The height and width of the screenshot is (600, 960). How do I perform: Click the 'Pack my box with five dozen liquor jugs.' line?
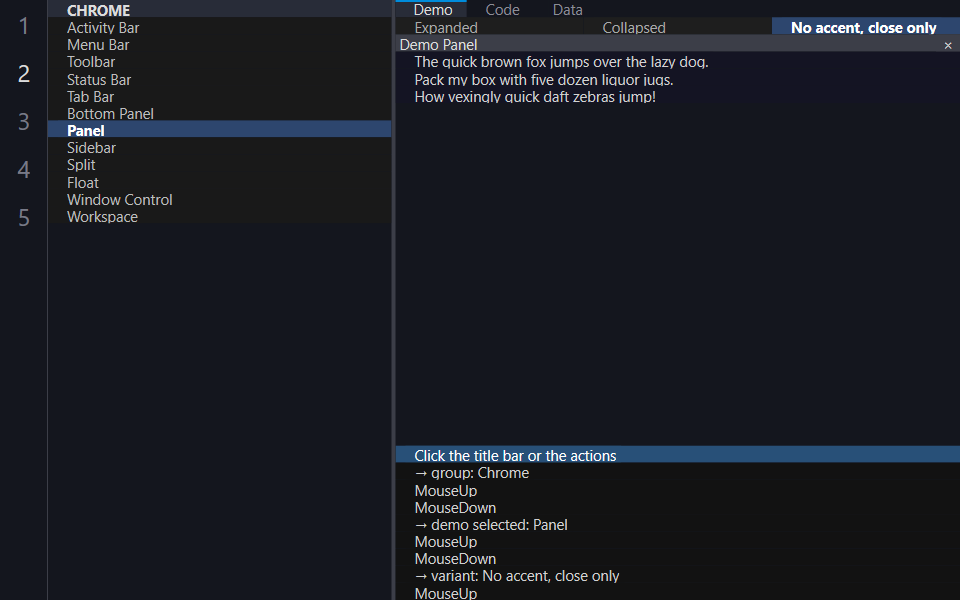(x=544, y=80)
